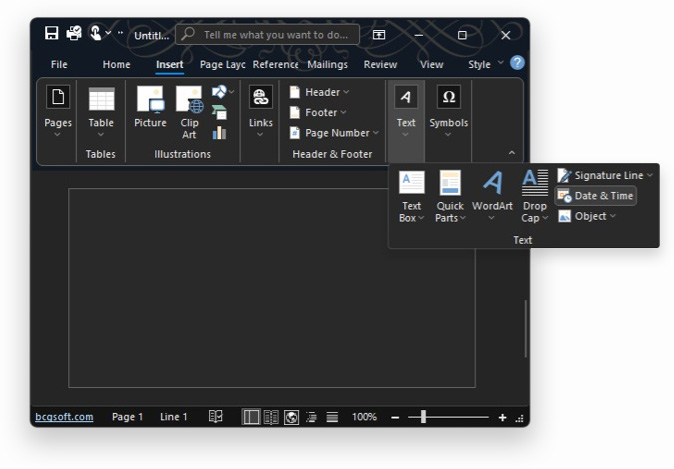Open the arrow beside the touch mode icon
Image resolution: width=674 pixels, height=469 pixels.
[x=108, y=33]
